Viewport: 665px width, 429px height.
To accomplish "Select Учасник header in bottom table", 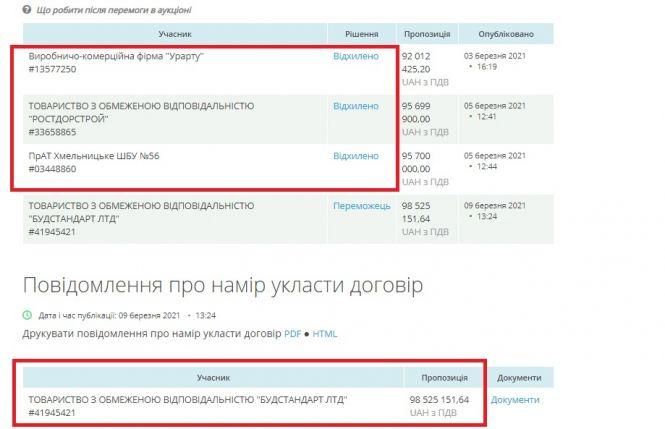I will click(x=213, y=377).
